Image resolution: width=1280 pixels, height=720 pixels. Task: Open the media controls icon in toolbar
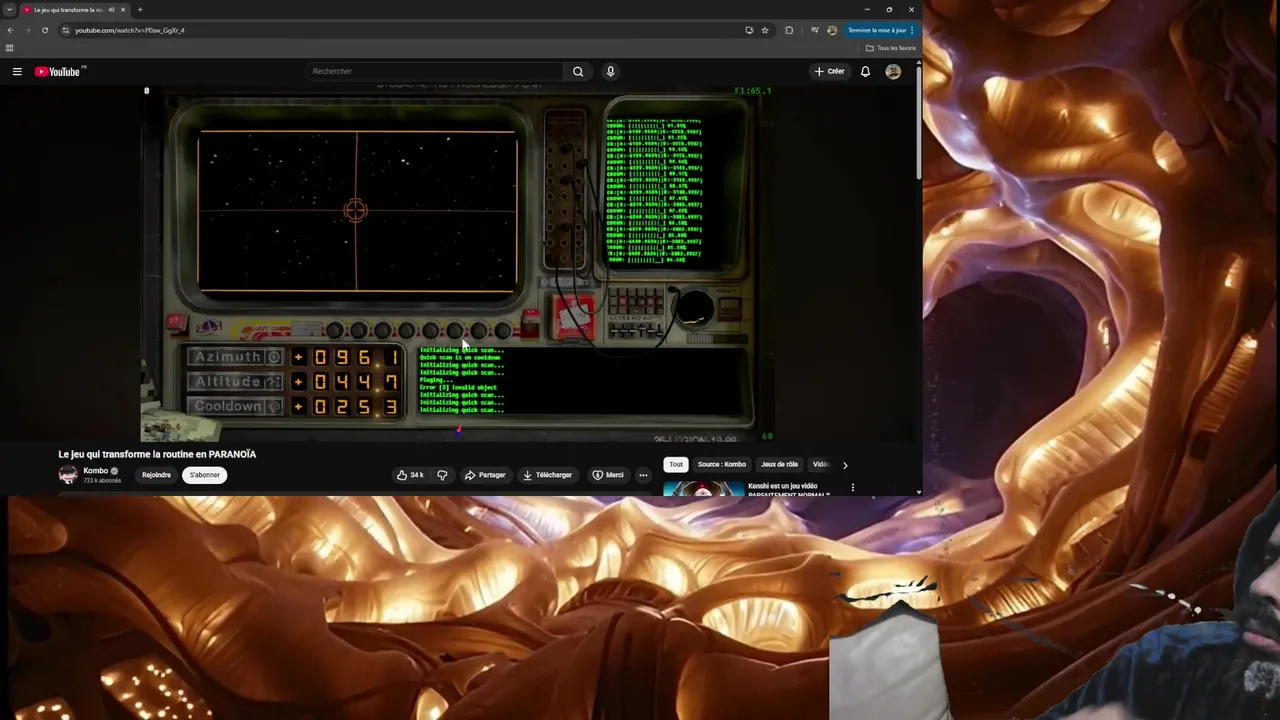click(815, 30)
